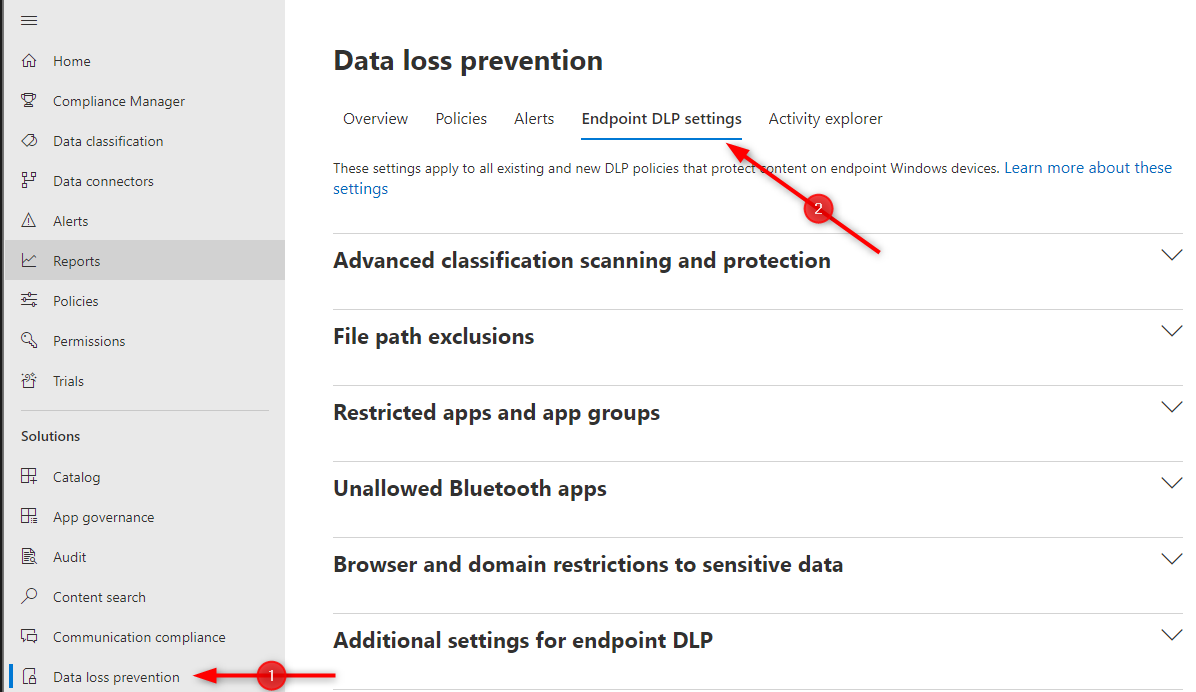1196x692 pixels.
Task: Click the hamburger navigation menu icon
Action: [29, 21]
